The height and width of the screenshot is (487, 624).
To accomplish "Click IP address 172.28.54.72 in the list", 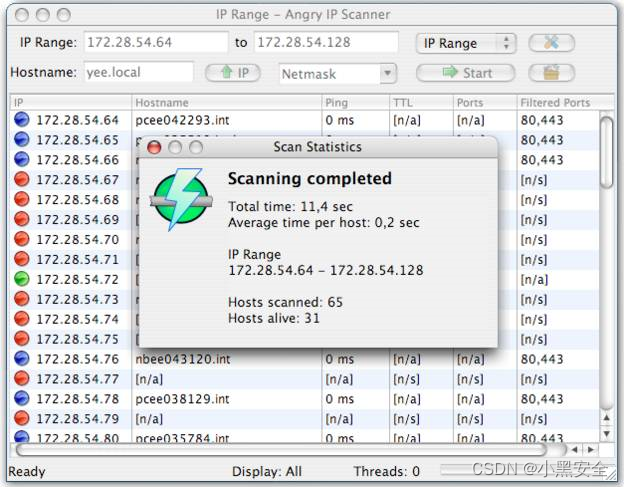I will 78,280.
